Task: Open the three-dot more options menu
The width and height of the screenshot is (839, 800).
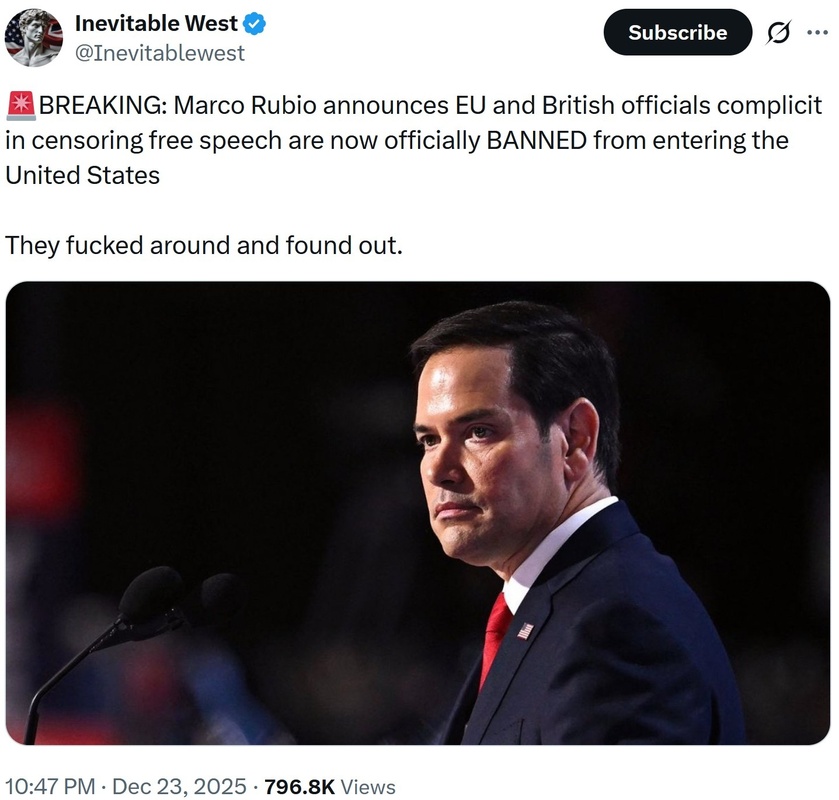Action: pyautogui.click(x=817, y=33)
